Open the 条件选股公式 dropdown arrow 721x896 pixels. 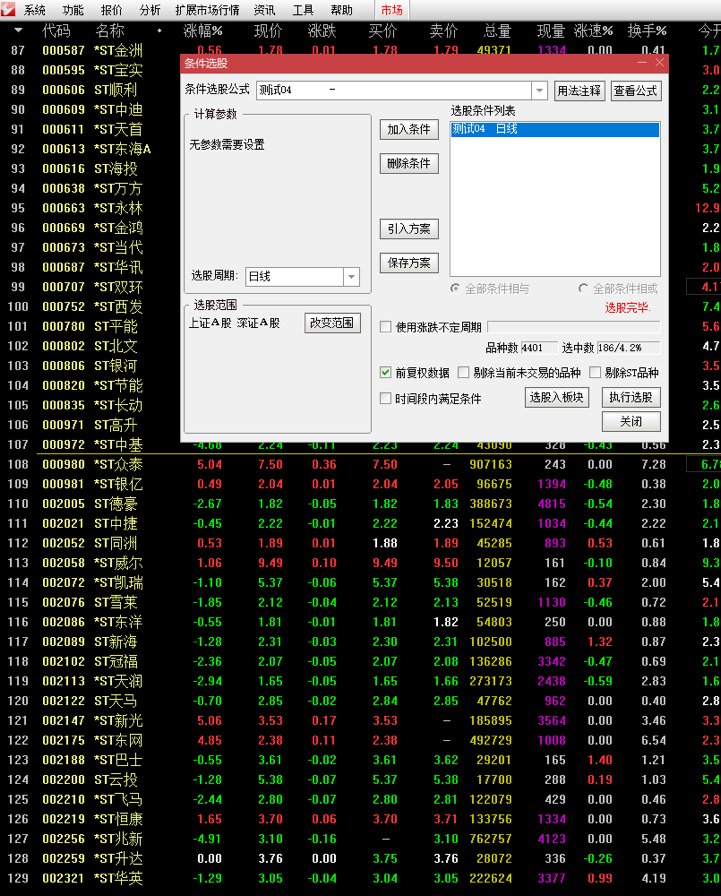point(539,90)
